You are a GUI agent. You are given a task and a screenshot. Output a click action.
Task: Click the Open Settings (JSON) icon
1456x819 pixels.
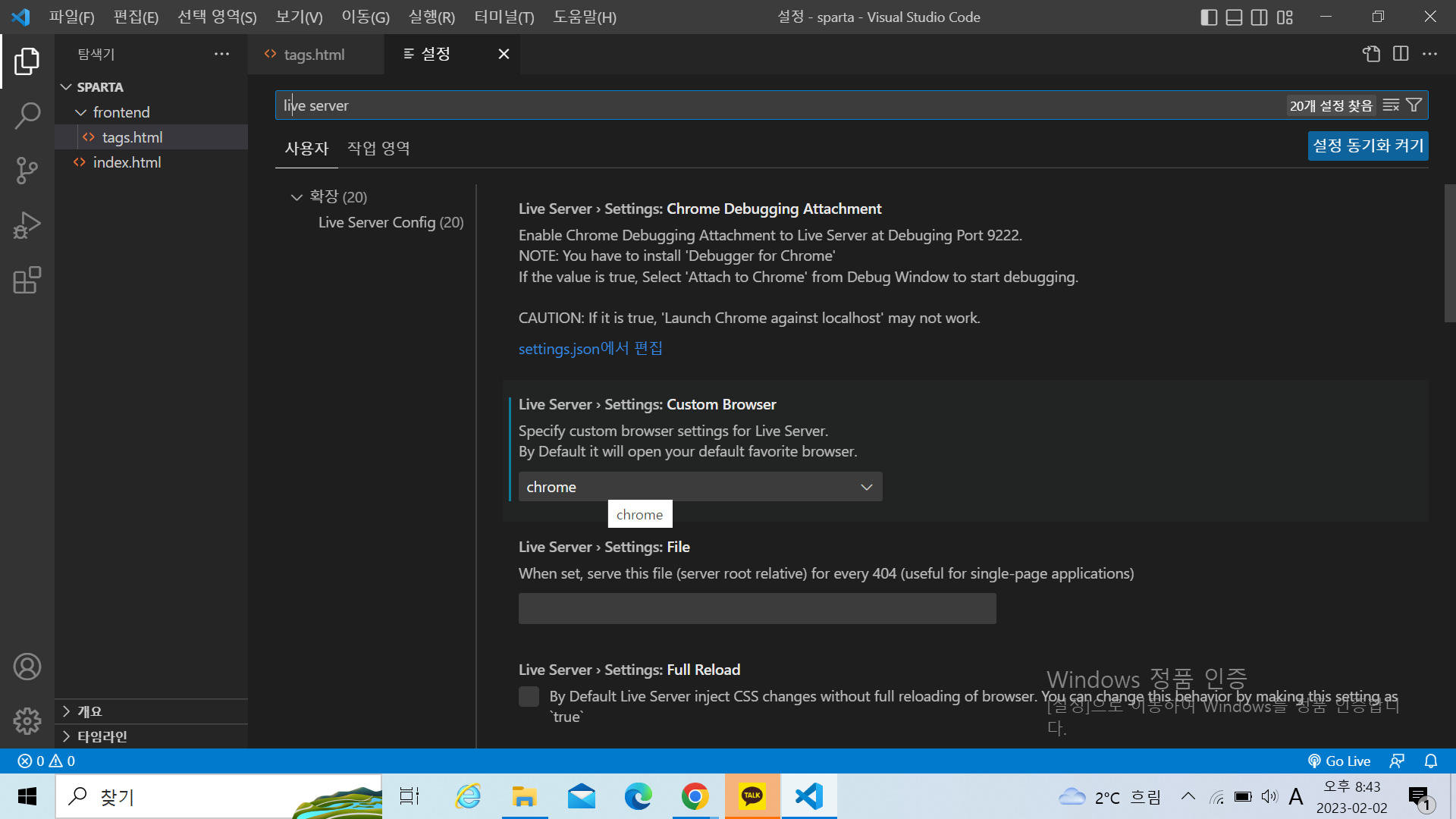1371,54
